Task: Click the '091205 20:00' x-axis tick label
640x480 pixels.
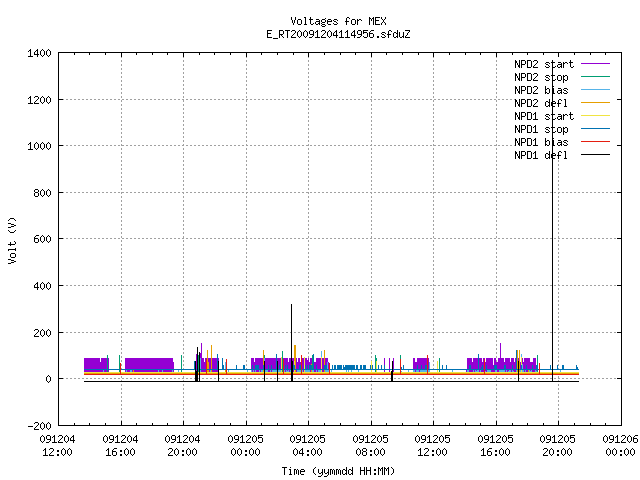Action: coord(557,446)
